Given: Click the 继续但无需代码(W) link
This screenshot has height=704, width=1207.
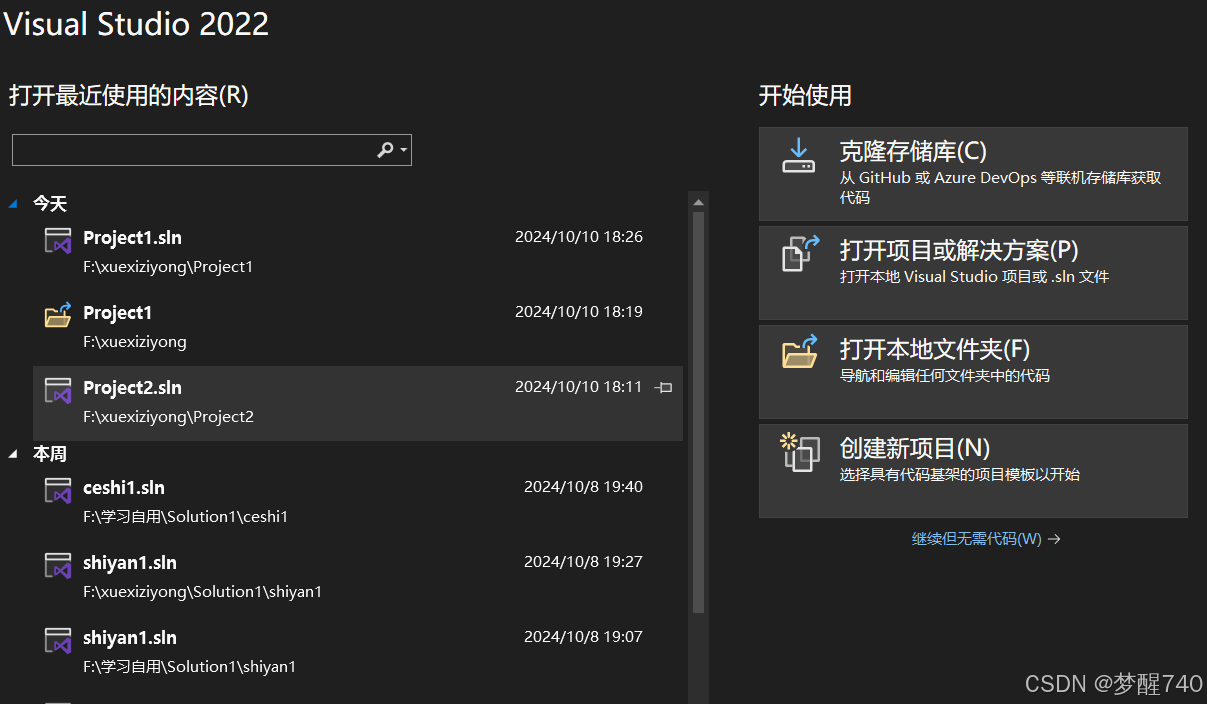Looking at the screenshot, I should (978, 538).
